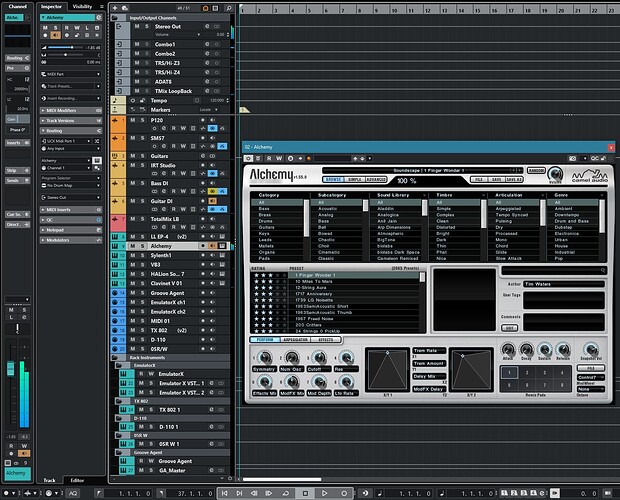Image resolution: width=620 pixels, height=500 pixels.
Task: Click the Fast Forward transport button
Action: coord(269,493)
